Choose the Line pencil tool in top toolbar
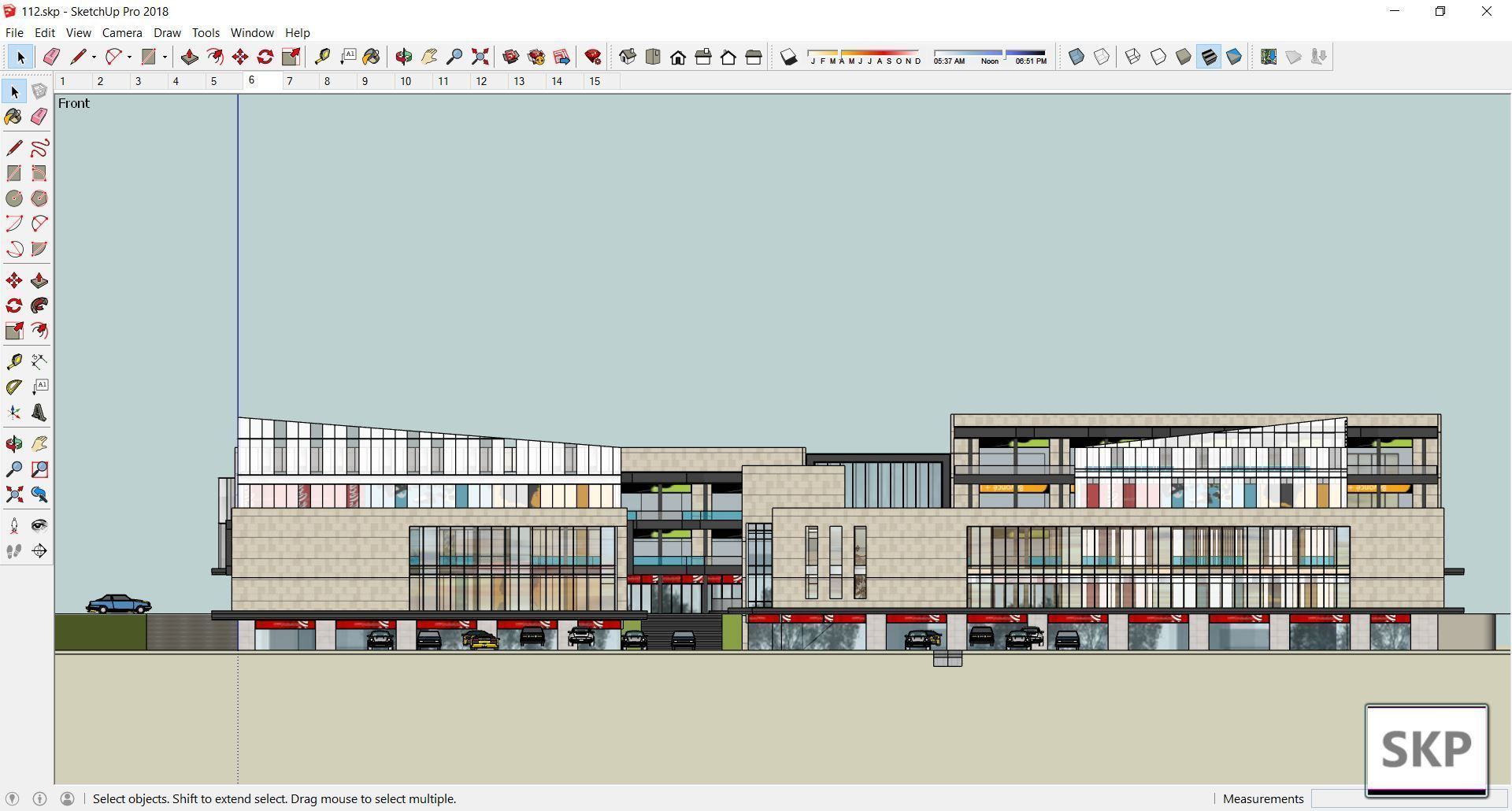 77,57
